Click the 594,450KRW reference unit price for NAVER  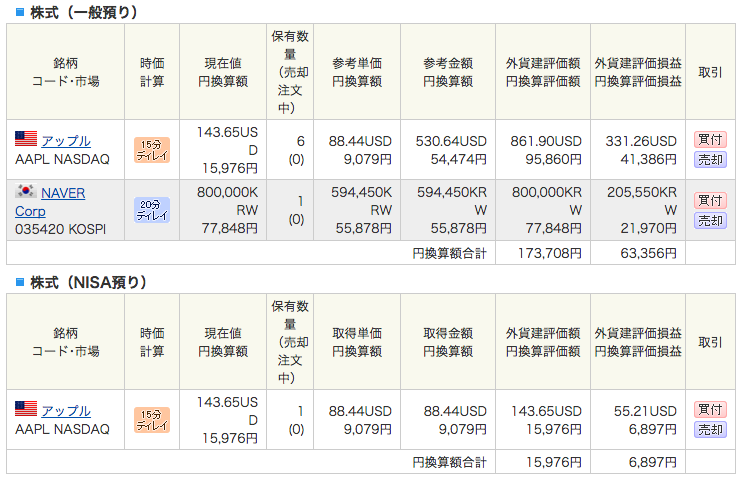(x=361, y=201)
